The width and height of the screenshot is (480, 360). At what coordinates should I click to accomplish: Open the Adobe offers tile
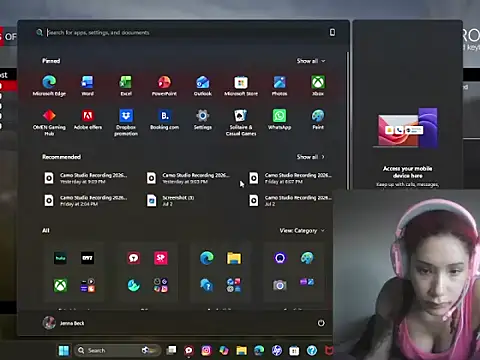click(x=88, y=119)
